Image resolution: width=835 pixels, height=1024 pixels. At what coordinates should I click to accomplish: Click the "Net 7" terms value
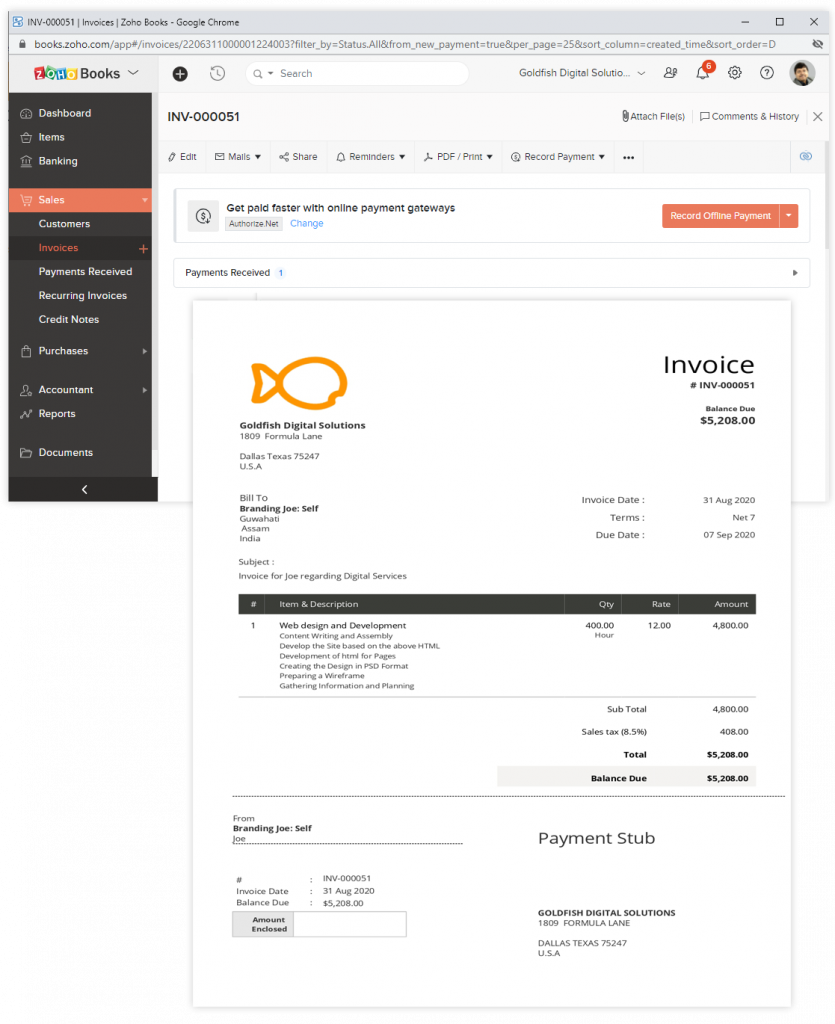[744, 518]
